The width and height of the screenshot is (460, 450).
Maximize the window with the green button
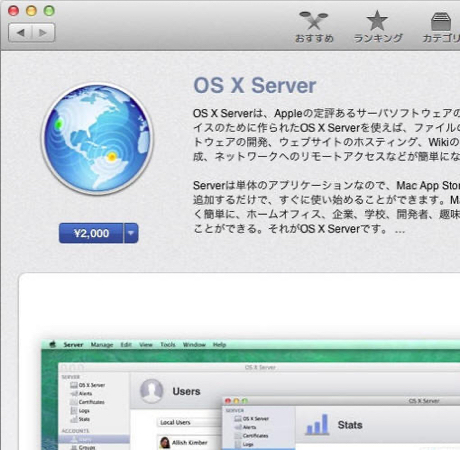(49, 11)
